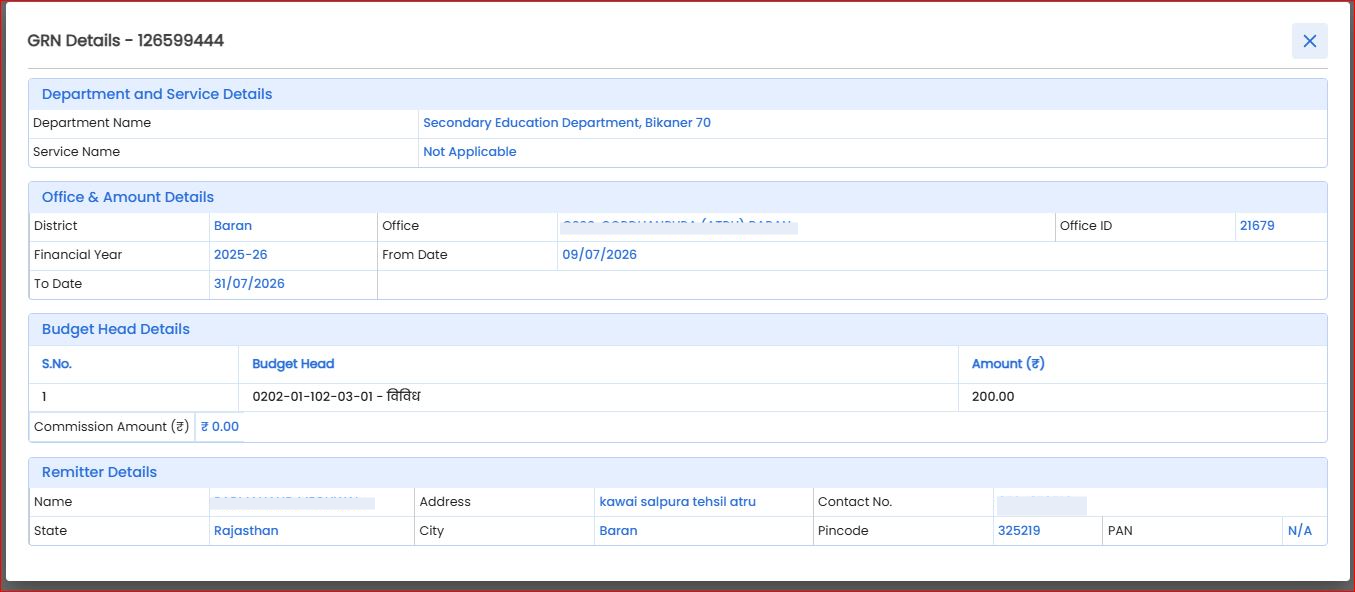Select the To Date value 31/07/2026

coord(249,284)
